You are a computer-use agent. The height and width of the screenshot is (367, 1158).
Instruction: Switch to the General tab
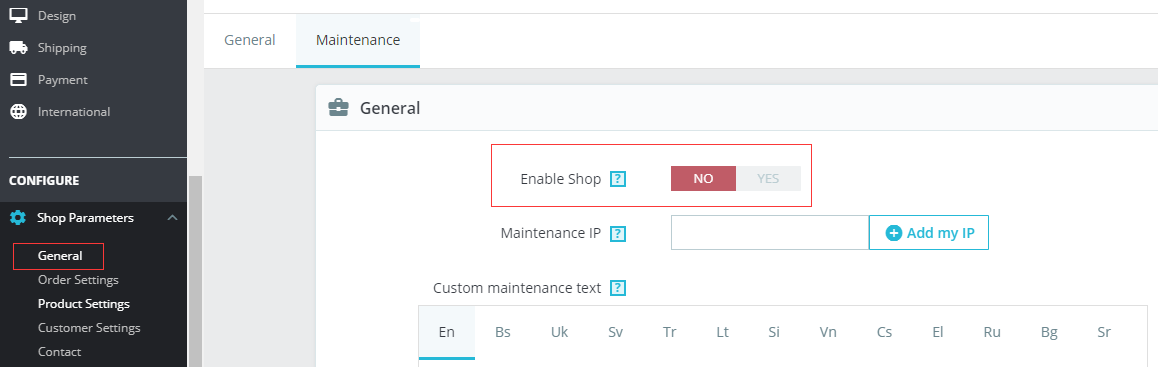[250, 40]
